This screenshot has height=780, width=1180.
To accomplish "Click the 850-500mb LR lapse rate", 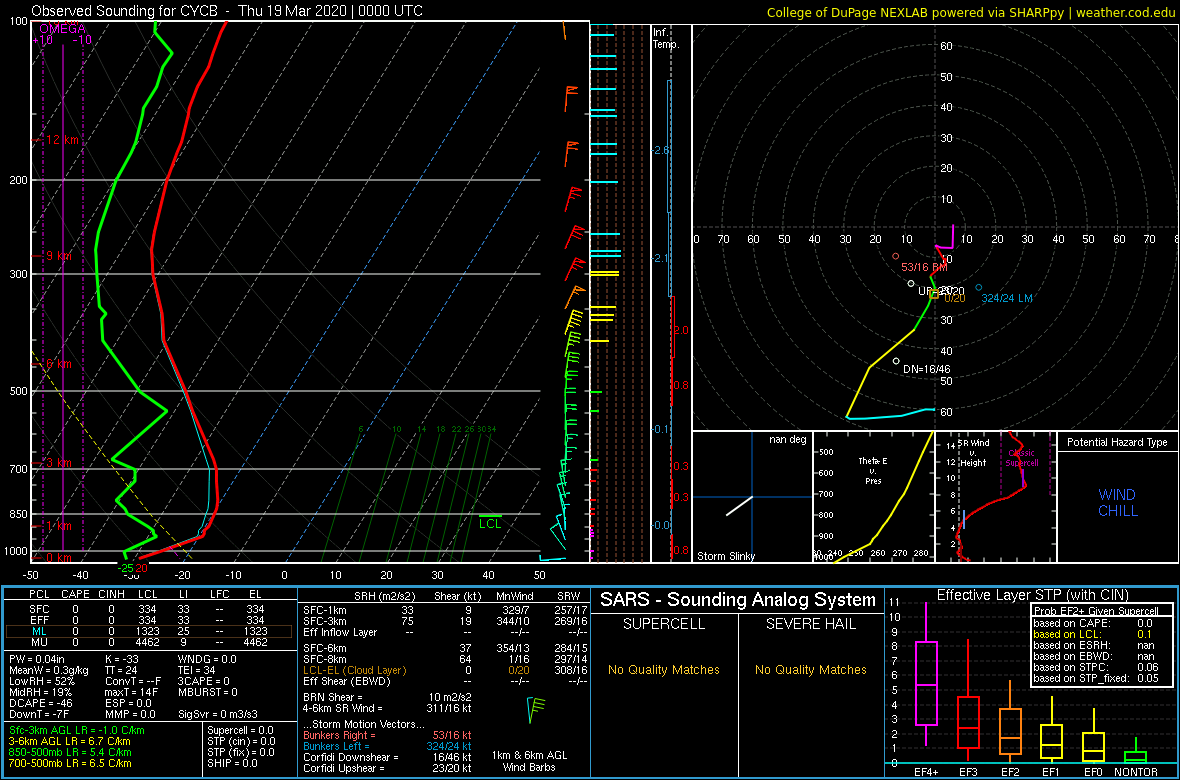I will click(69, 751).
